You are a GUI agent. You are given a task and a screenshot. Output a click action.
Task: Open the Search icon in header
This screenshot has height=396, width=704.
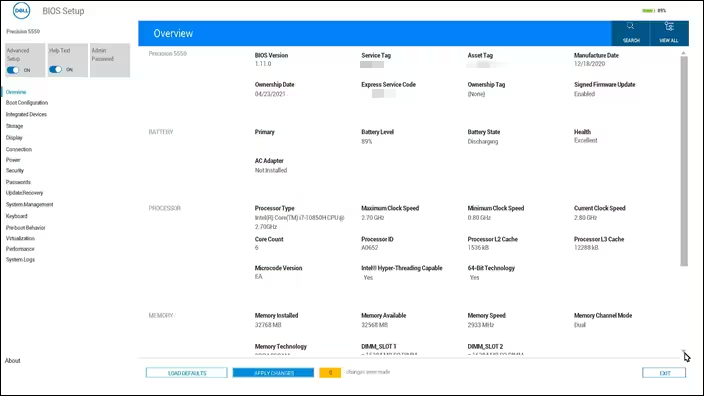click(630, 26)
